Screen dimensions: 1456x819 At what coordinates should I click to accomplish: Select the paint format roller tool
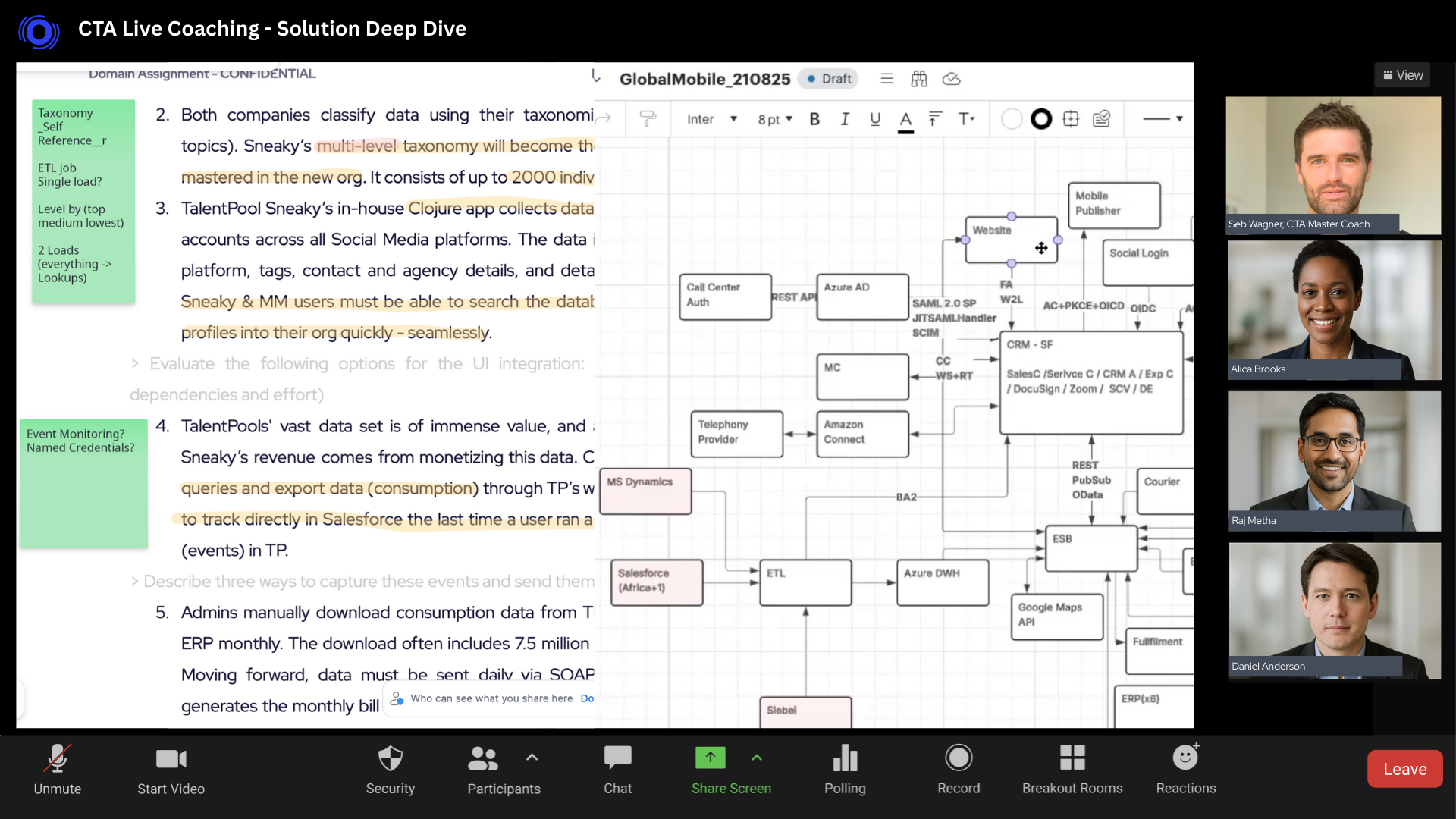click(648, 118)
